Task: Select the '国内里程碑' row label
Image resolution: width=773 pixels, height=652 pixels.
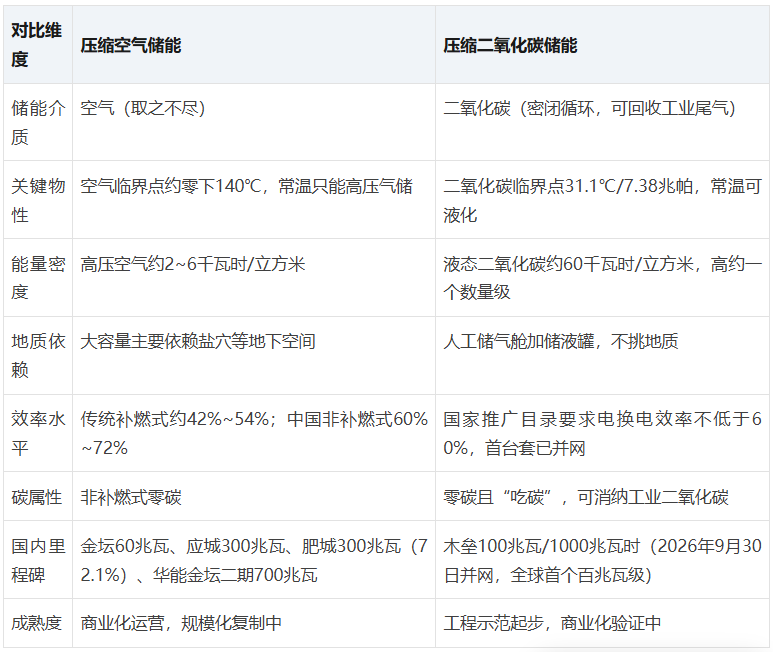Action: [x=38, y=560]
